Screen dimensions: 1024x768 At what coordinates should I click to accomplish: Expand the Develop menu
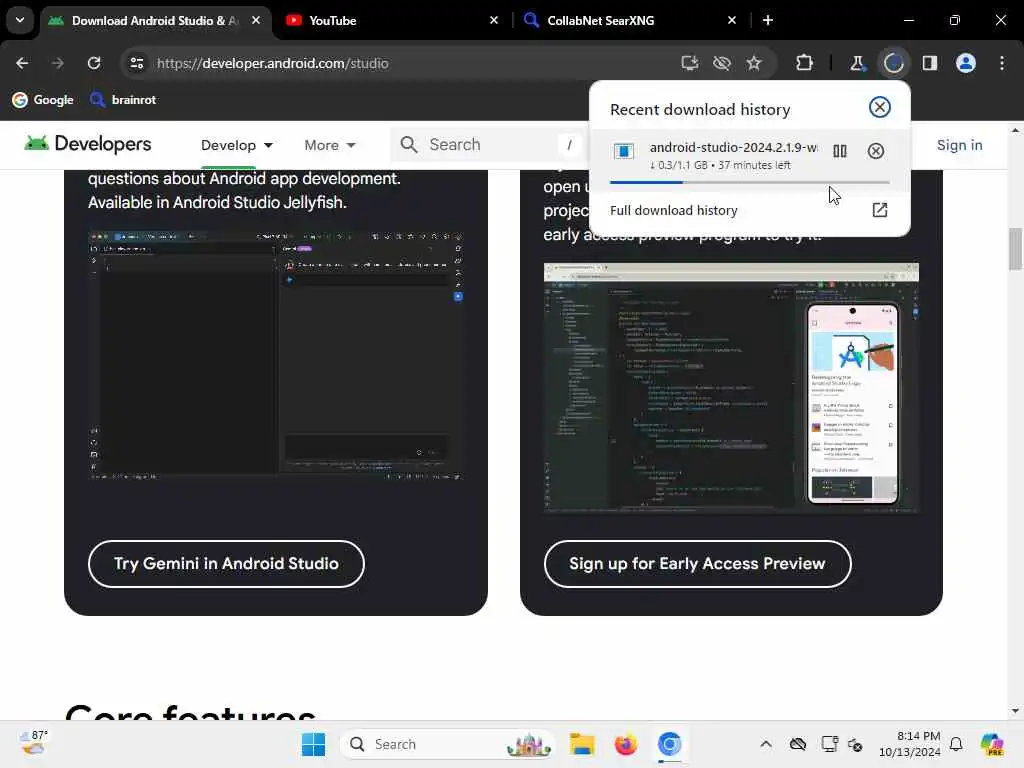point(236,145)
